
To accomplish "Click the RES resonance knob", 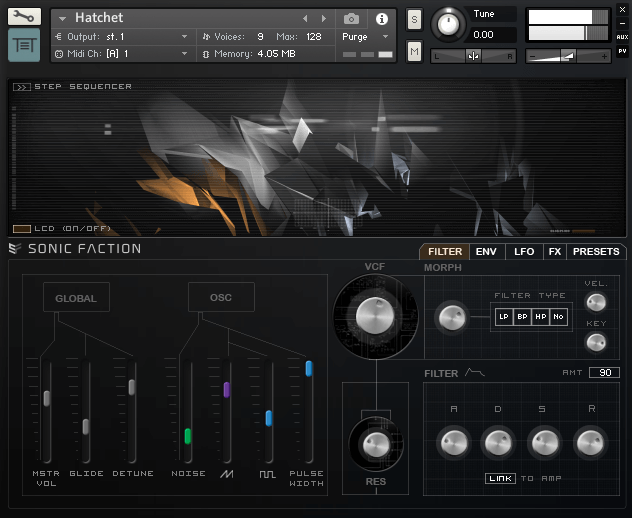I will tap(376, 445).
